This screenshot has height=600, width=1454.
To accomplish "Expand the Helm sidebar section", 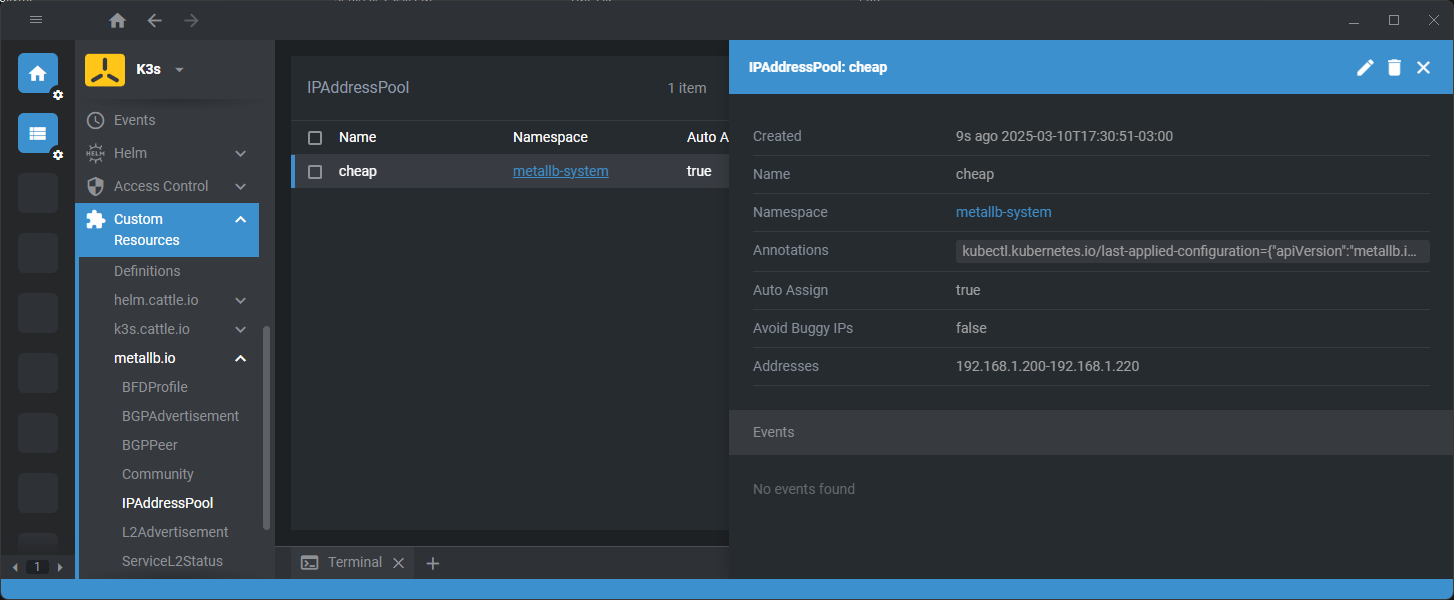I will [x=240, y=153].
